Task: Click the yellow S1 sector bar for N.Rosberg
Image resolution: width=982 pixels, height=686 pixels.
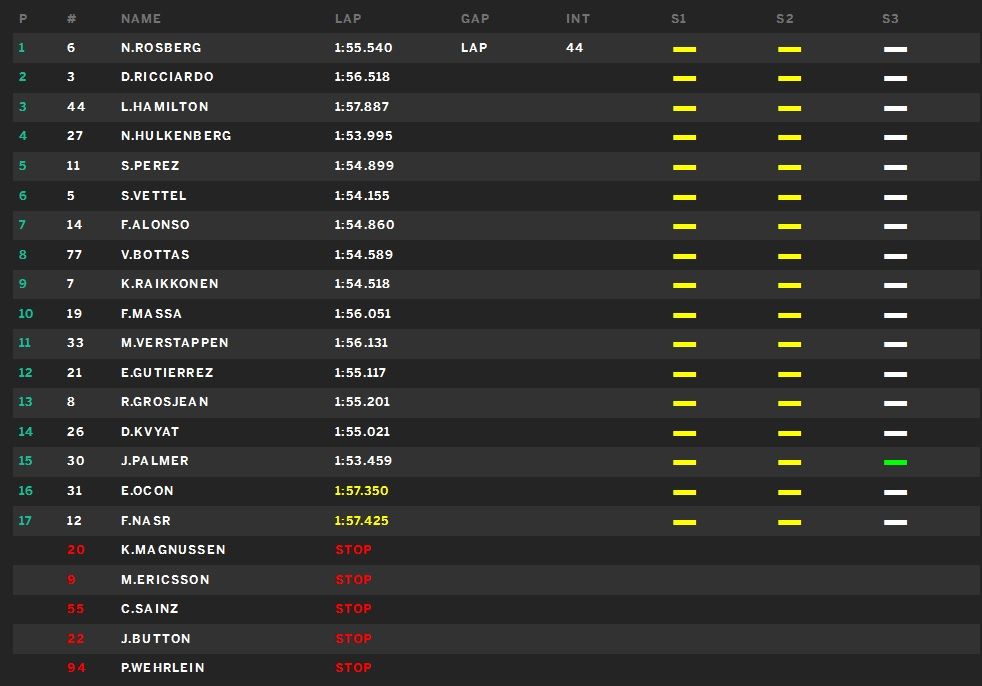Action: (685, 49)
